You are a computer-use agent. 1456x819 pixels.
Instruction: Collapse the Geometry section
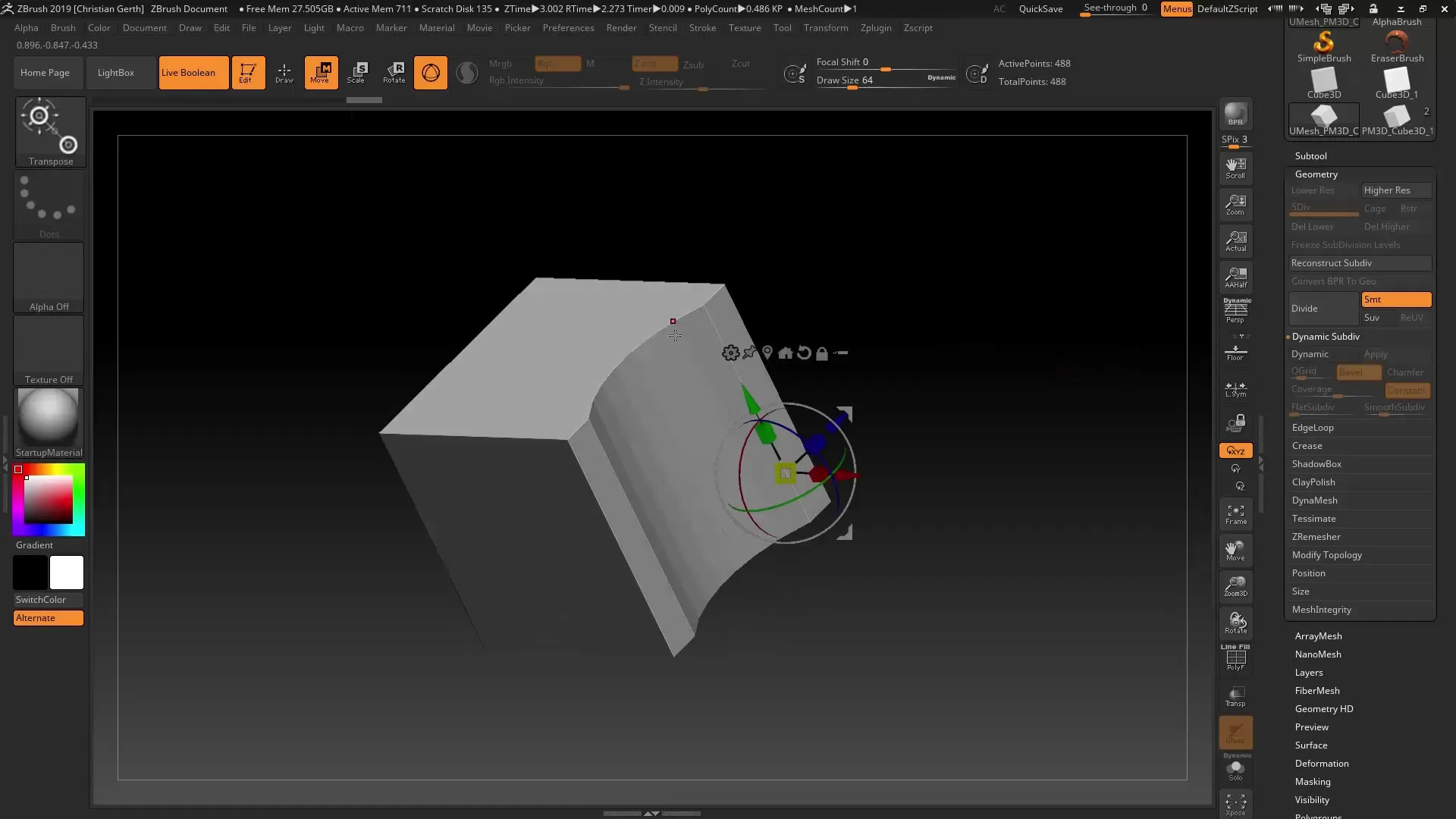click(1316, 174)
